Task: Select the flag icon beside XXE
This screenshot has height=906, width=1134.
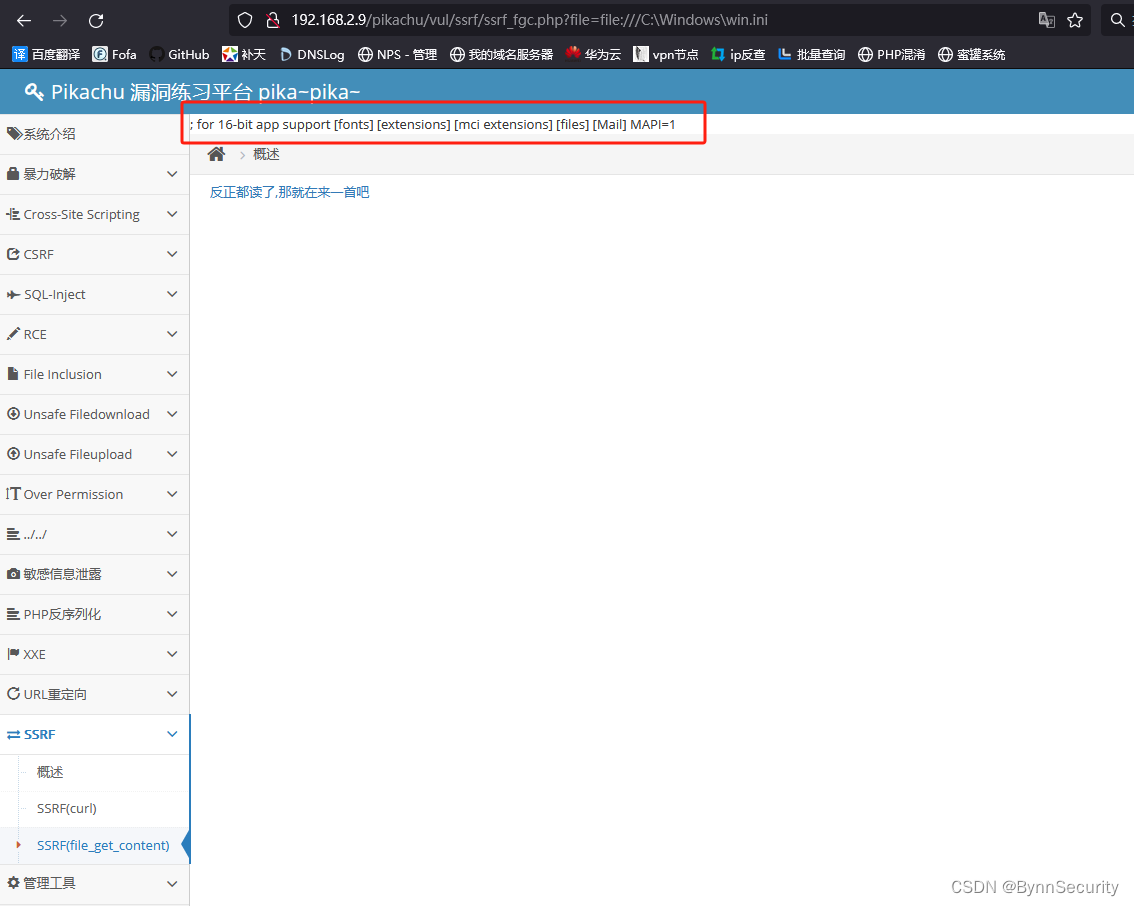Action: tap(13, 654)
